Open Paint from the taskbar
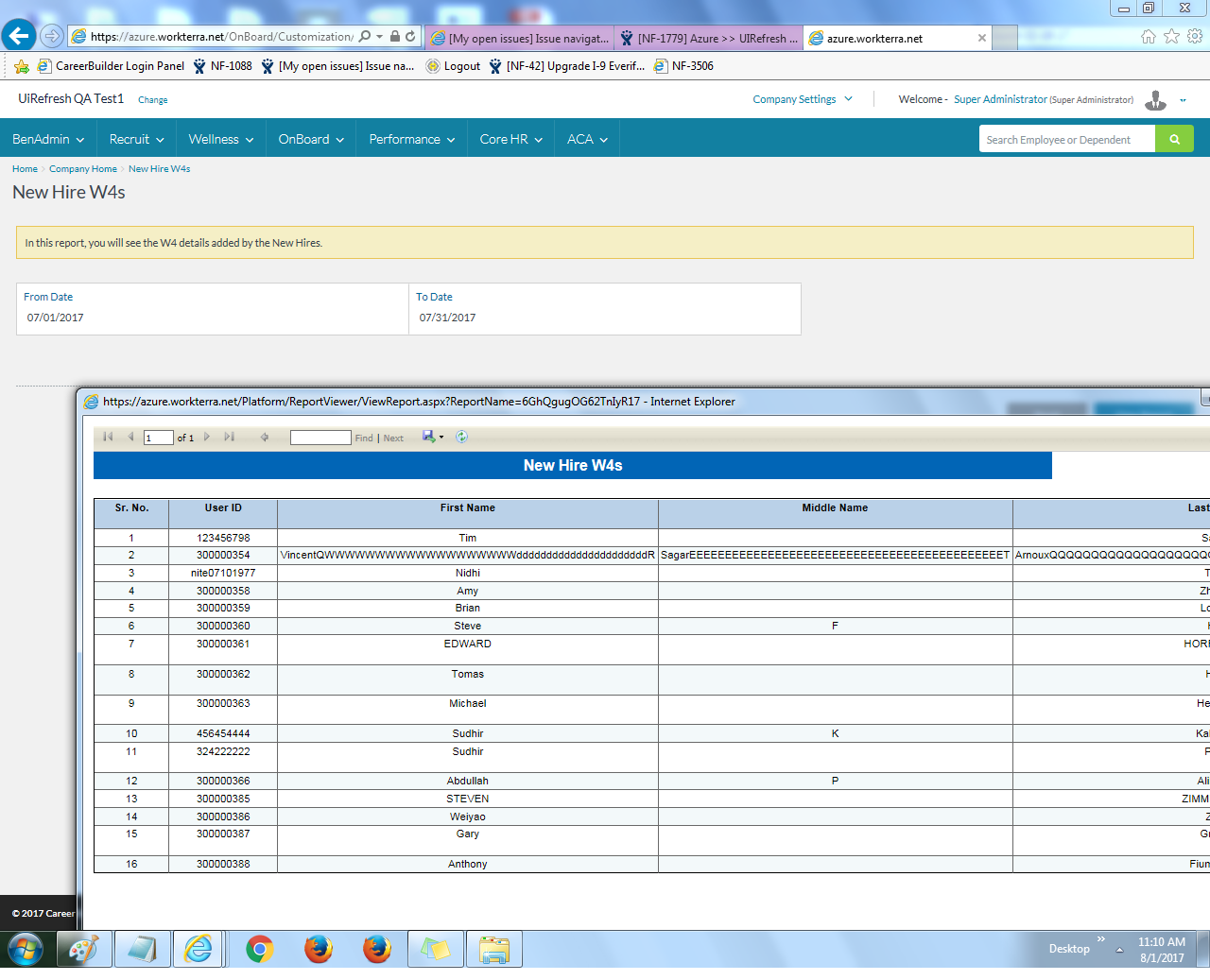 tap(84, 949)
